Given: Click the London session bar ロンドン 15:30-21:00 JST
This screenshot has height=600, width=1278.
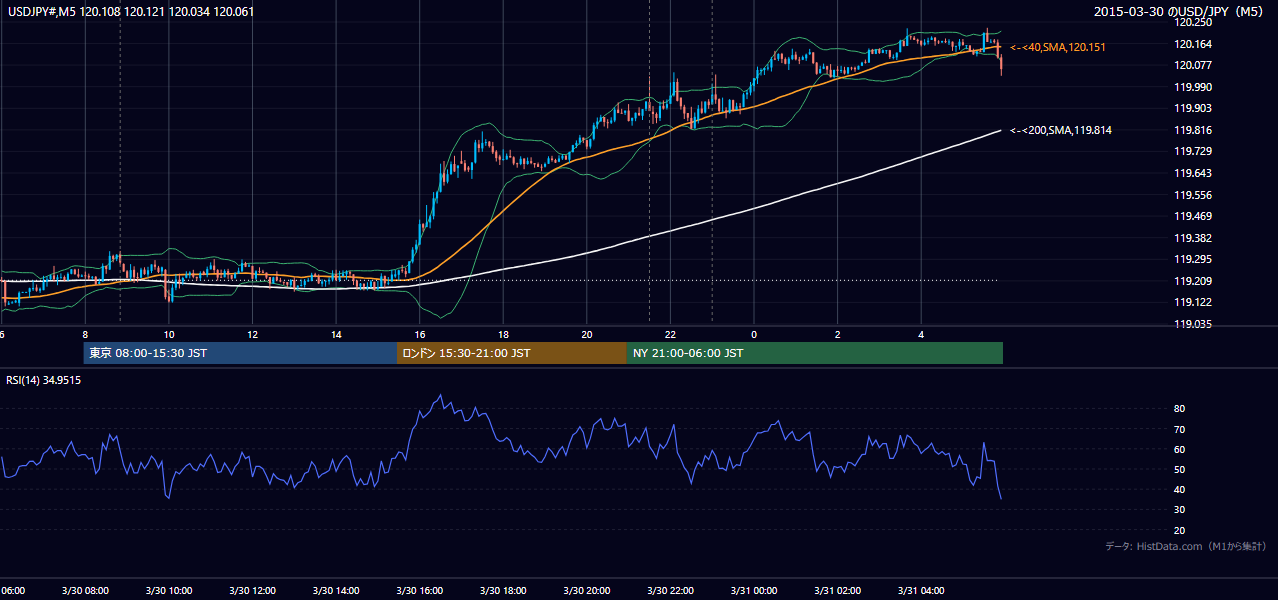Looking at the screenshot, I should tap(512, 353).
